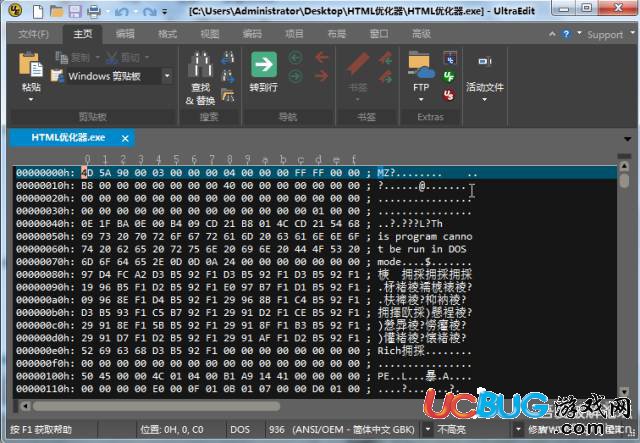Expand the quick access toolbar customize arrow
The height and width of the screenshot is (443, 640).
[x=165, y=12]
